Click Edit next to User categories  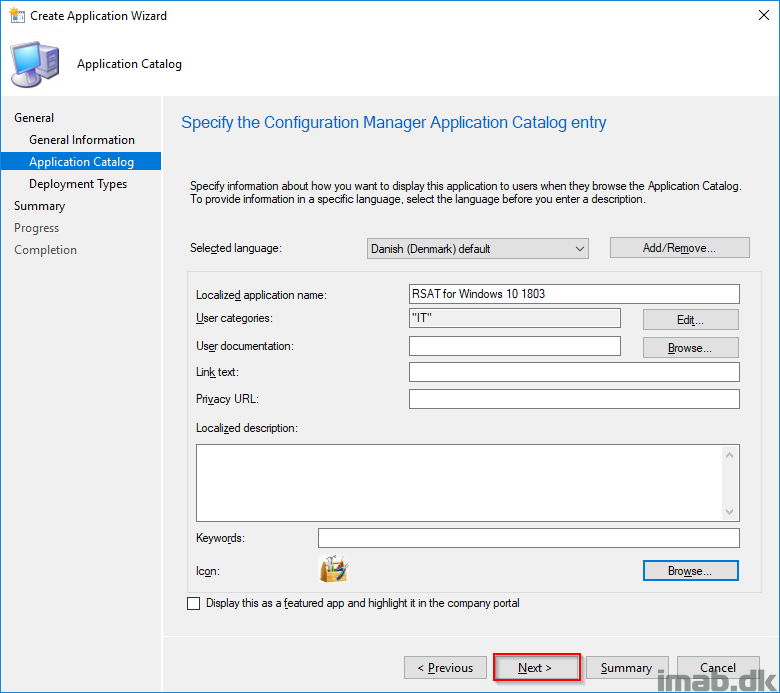pyautogui.click(x=690, y=319)
